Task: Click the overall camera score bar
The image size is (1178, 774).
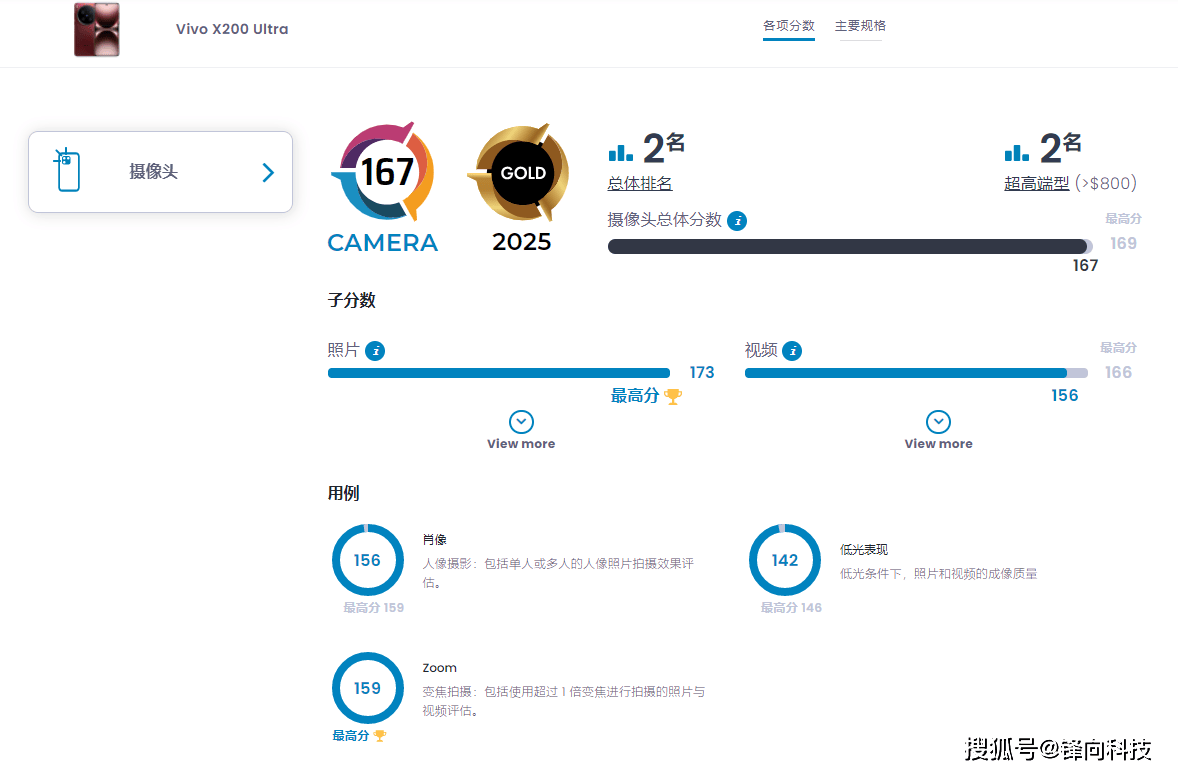Action: (850, 246)
